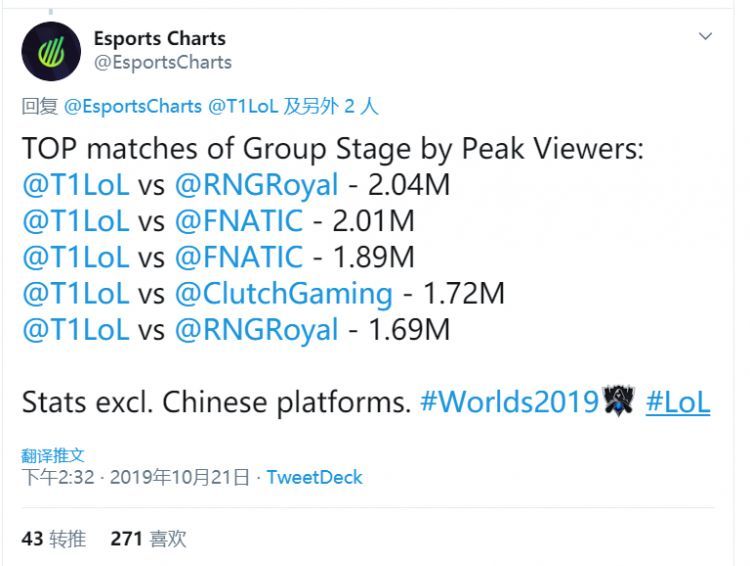The image size is (750, 566).
Task: Click the Worlds 2019 trophy emoji icon
Action: tap(618, 401)
